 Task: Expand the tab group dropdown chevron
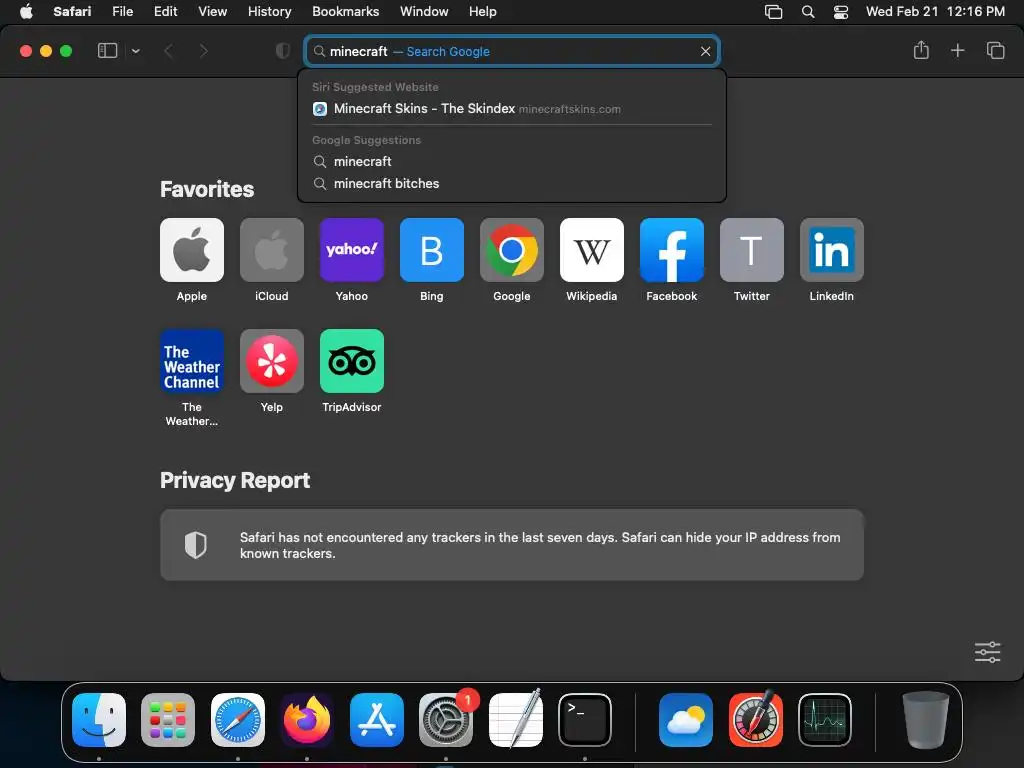pyautogui.click(x=135, y=51)
